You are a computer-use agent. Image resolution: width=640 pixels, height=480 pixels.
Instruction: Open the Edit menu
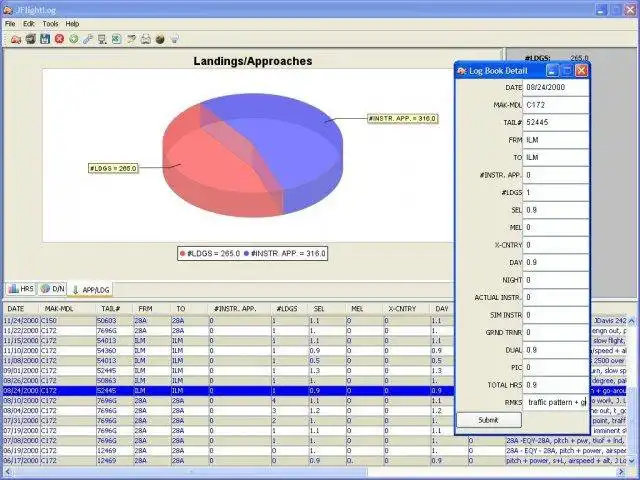click(29, 24)
